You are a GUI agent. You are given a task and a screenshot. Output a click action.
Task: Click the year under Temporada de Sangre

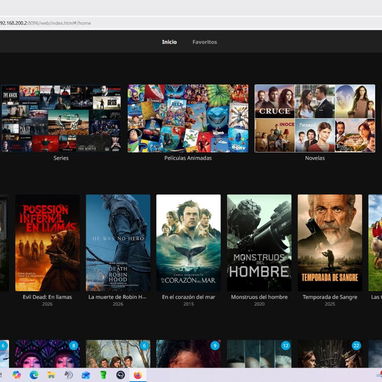tap(330, 304)
